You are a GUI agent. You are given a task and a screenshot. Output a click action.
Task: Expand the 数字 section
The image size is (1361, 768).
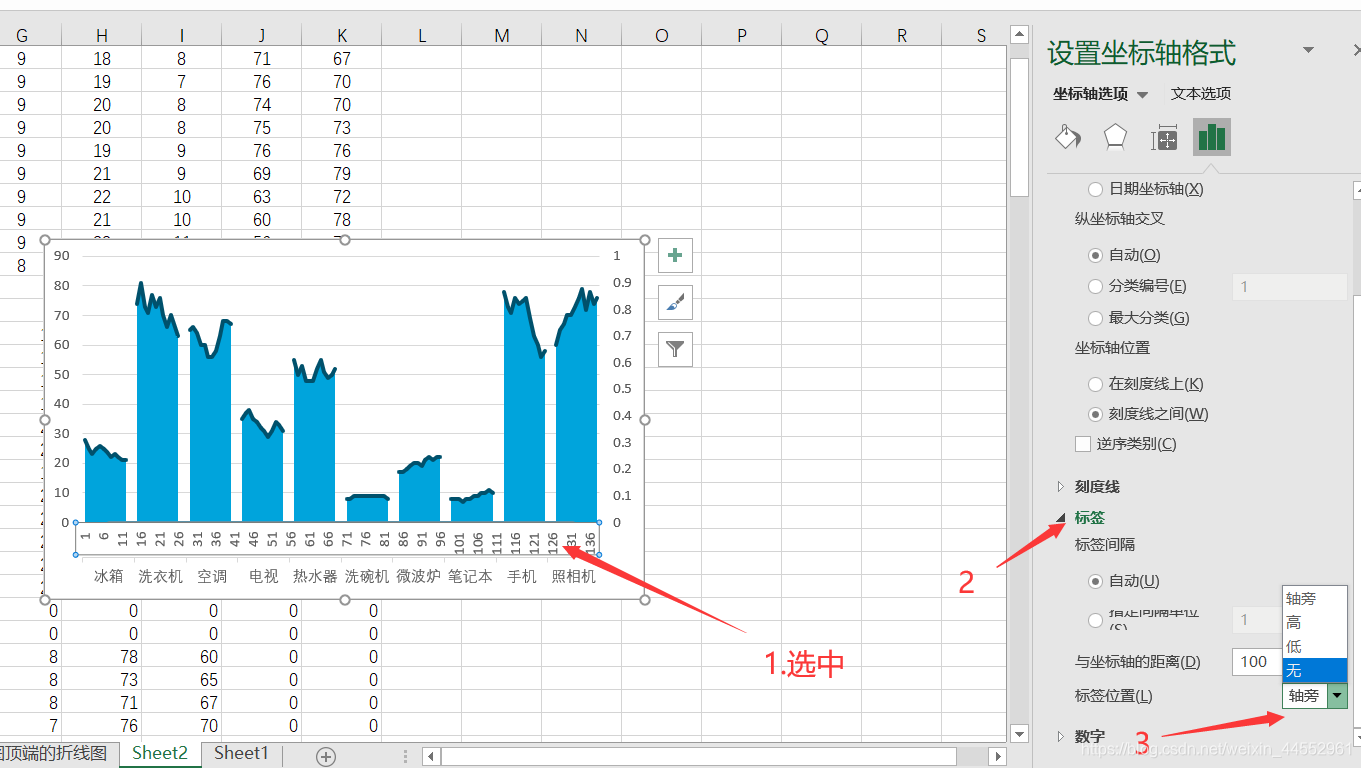click(x=1061, y=736)
